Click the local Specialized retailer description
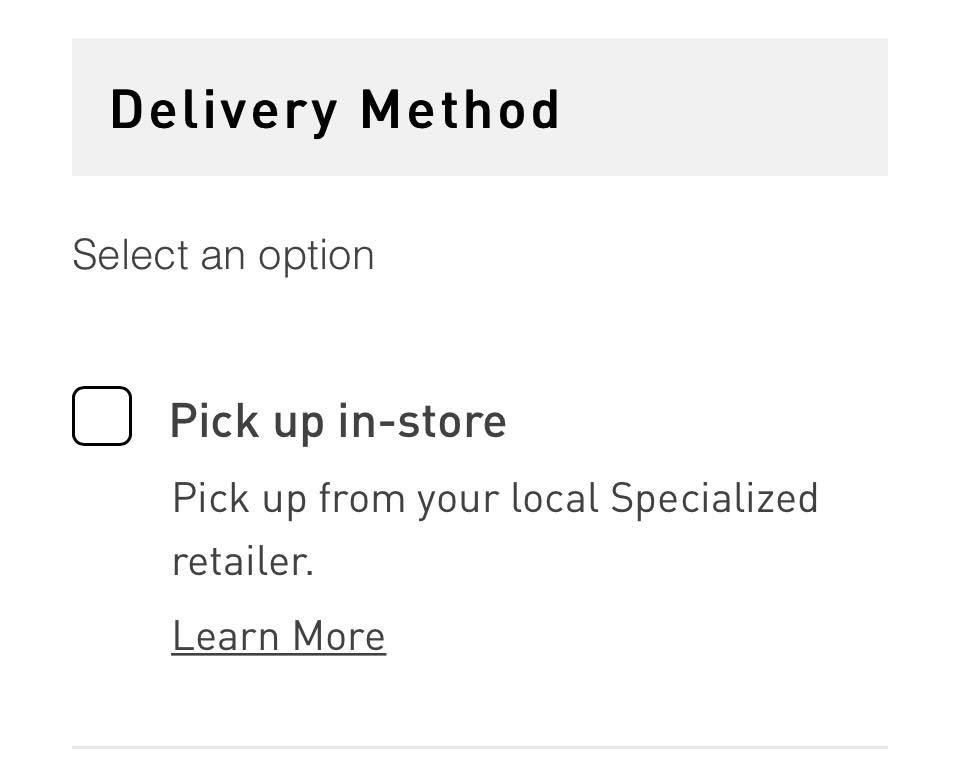This screenshot has height=766, width=960. pyautogui.click(x=494, y=528)
